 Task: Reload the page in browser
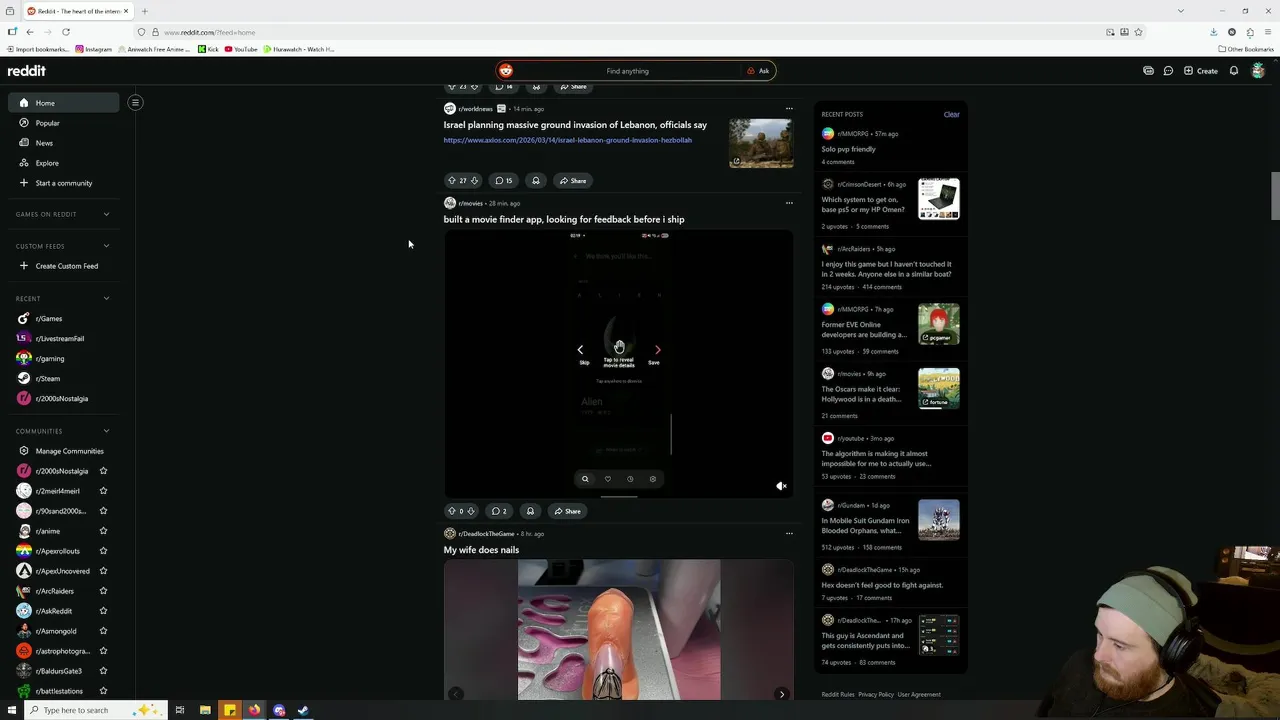(66, 32)
